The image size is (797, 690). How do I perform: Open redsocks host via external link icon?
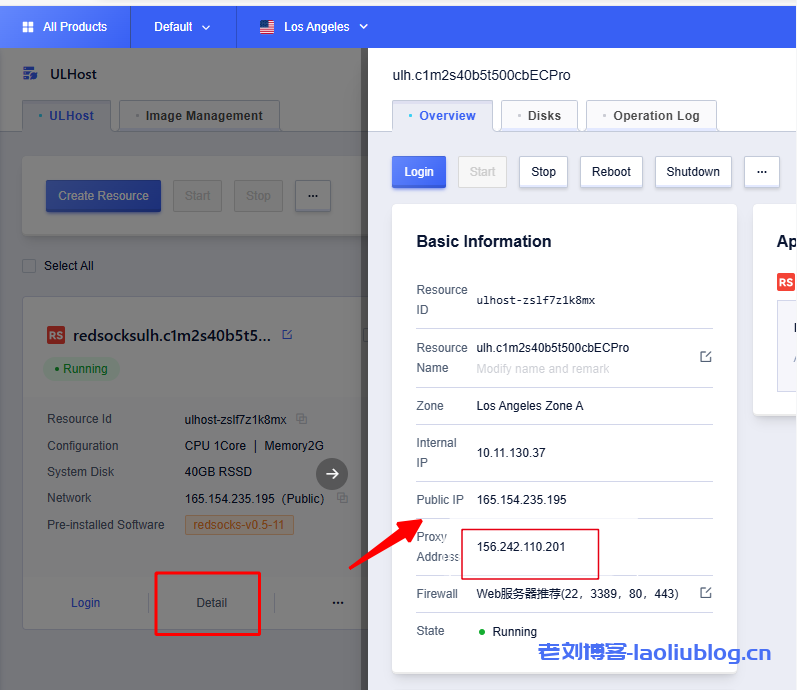click(x=287, y=335)
